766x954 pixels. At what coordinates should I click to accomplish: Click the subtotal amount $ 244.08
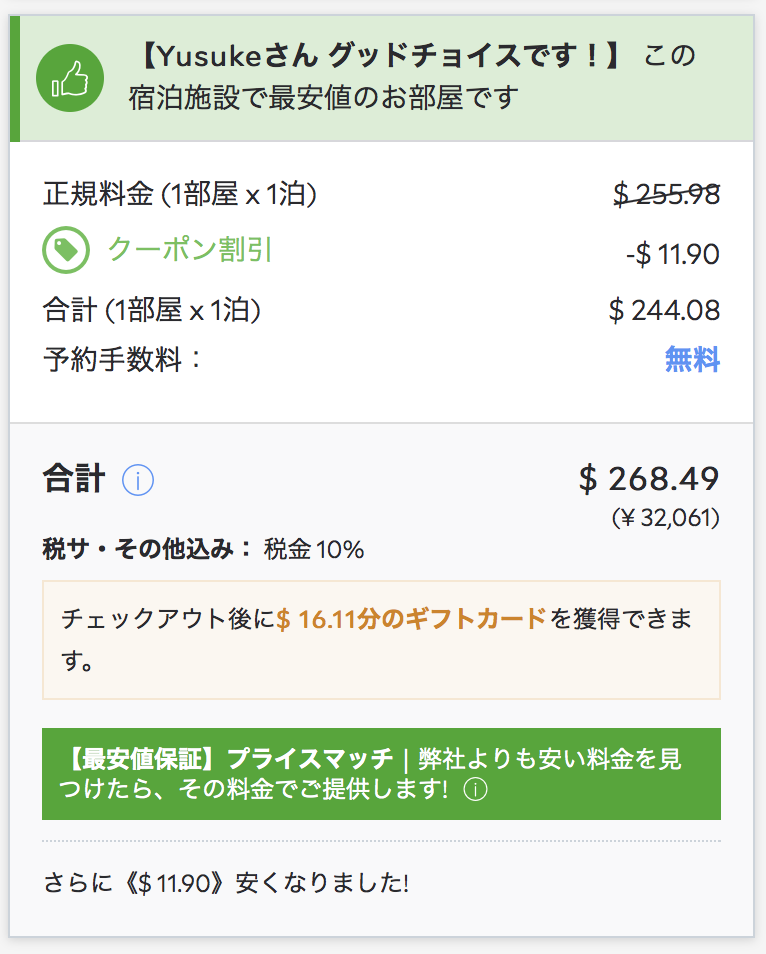[664, 310]
